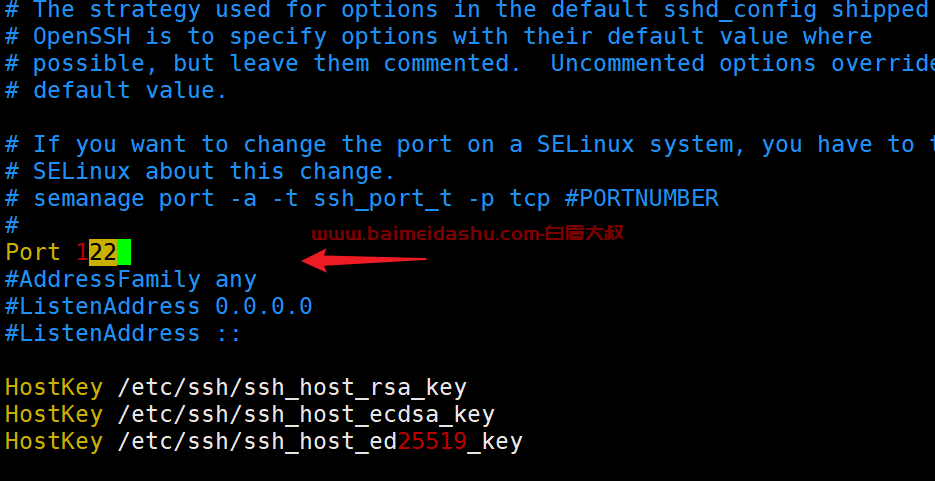Click the red arrow annotation

(x=364, y=260)
